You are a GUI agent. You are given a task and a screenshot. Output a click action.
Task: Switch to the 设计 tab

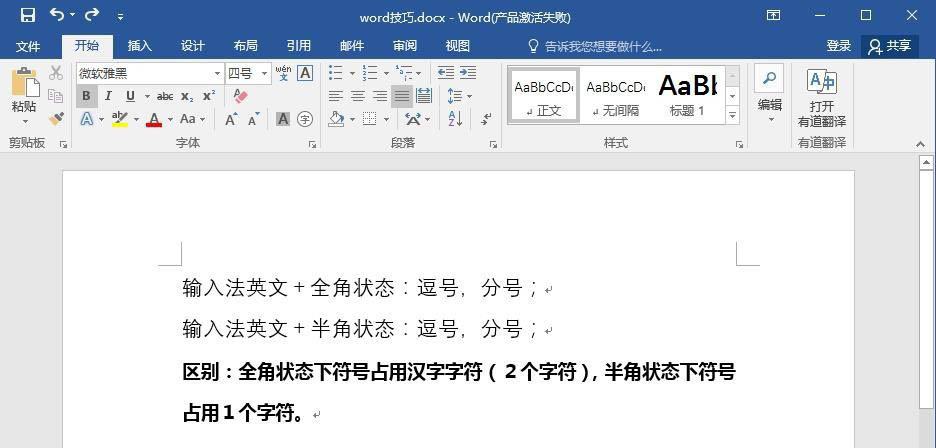pos(193,46)
